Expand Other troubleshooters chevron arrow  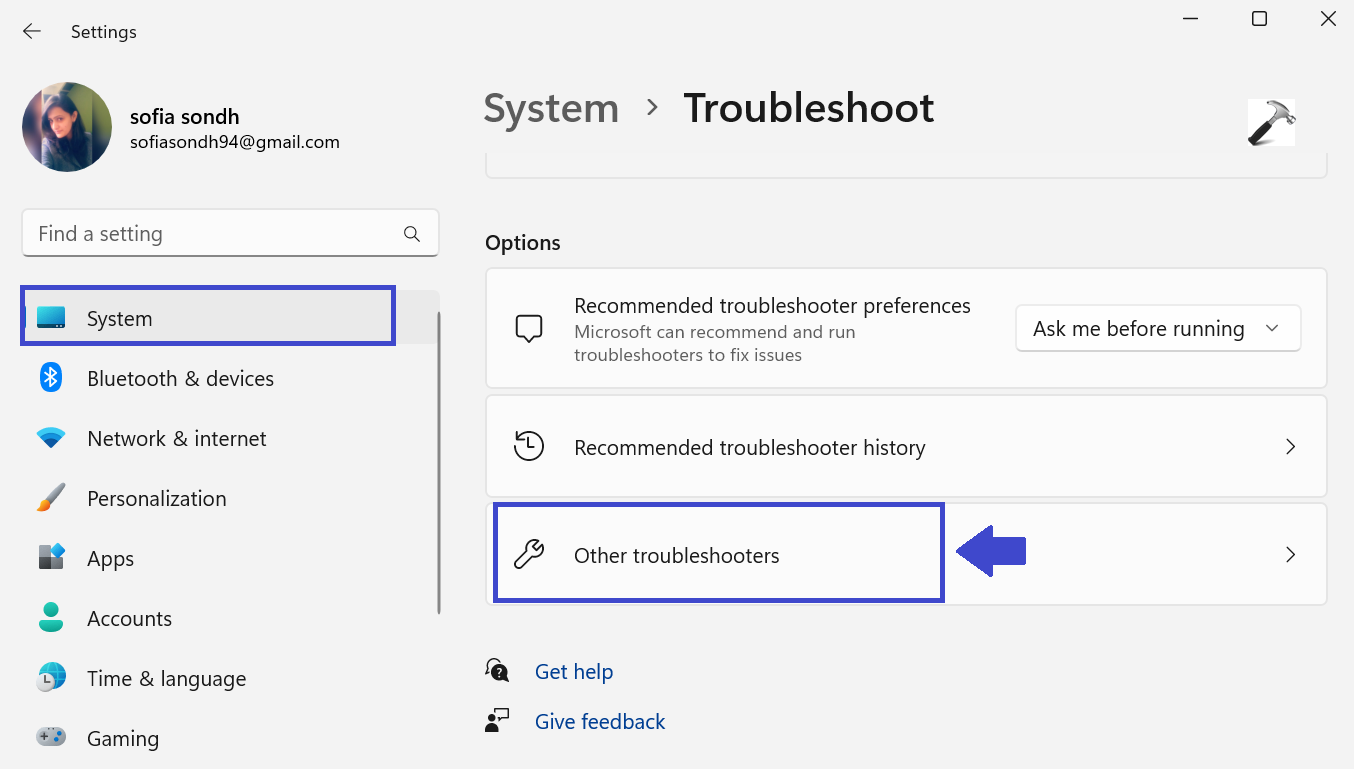coord(1290,555)
